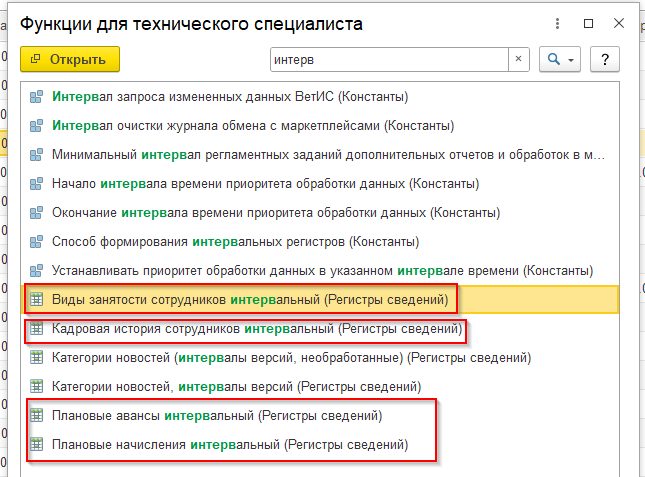Click the register icon beside Плановые начисления интервальный
Viewport: 645px width, 477px height.
[37, 445]
